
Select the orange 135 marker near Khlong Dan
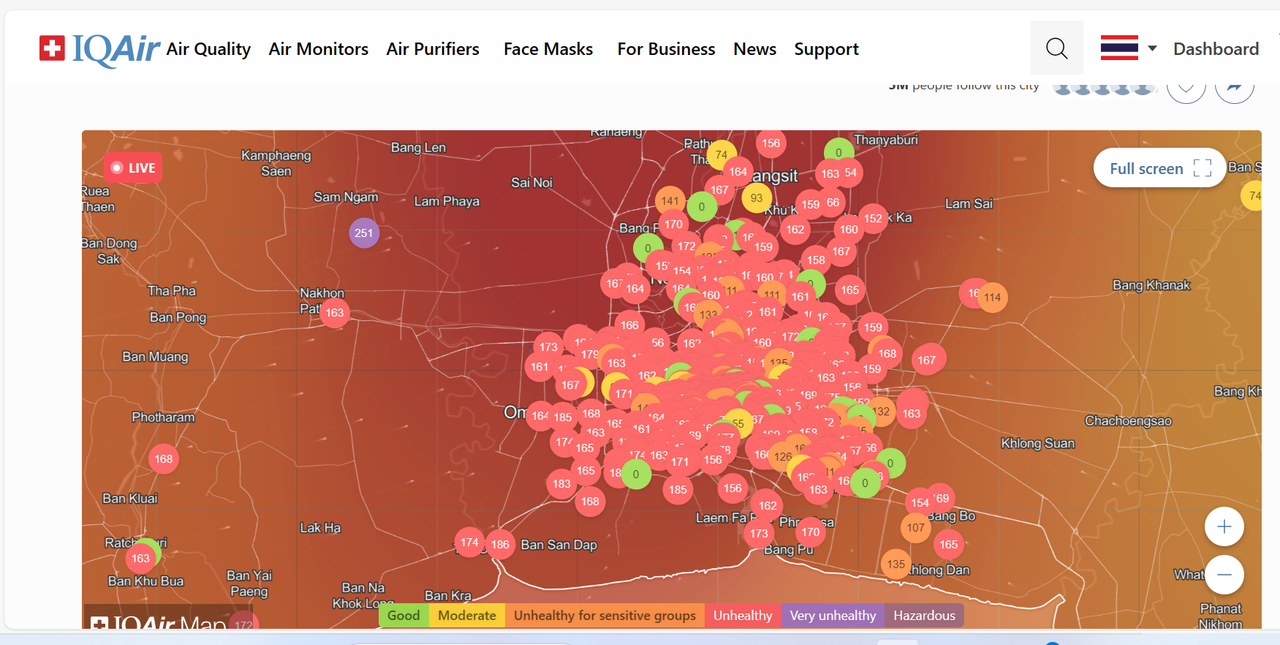(x=896, y=564)
